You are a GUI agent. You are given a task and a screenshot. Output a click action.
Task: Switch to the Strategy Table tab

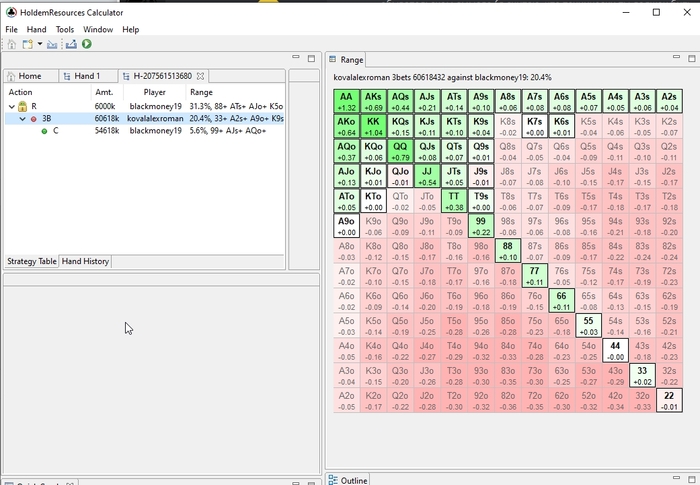[32, 261]
